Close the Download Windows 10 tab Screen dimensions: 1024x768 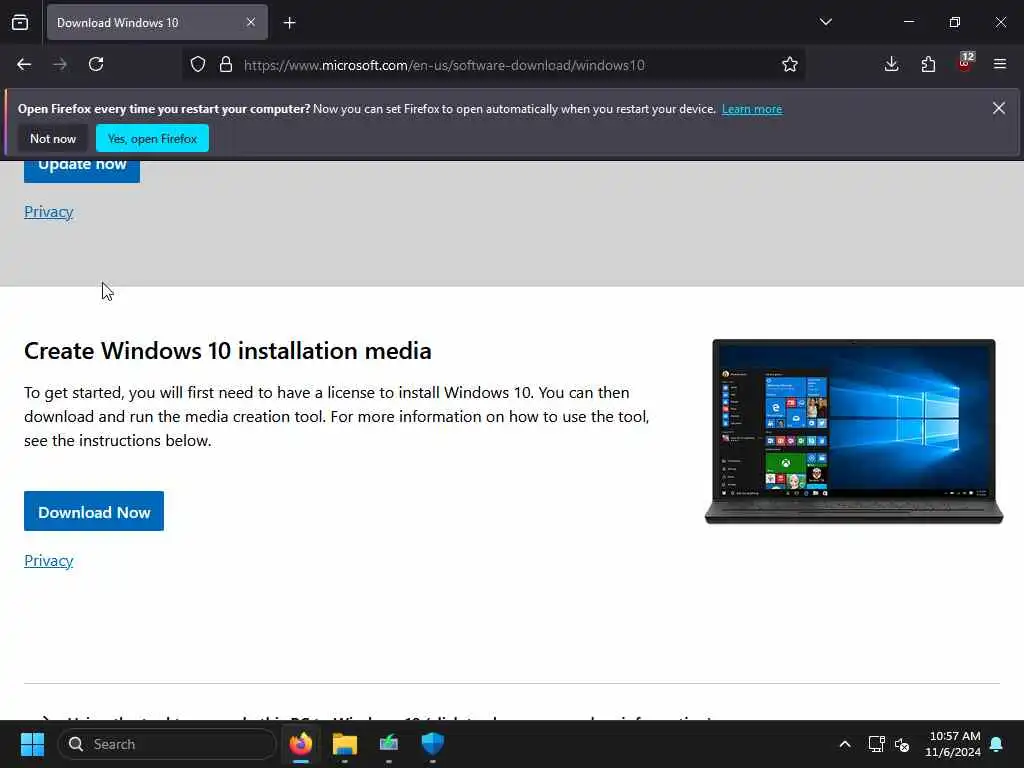click(x=251, y=23)
